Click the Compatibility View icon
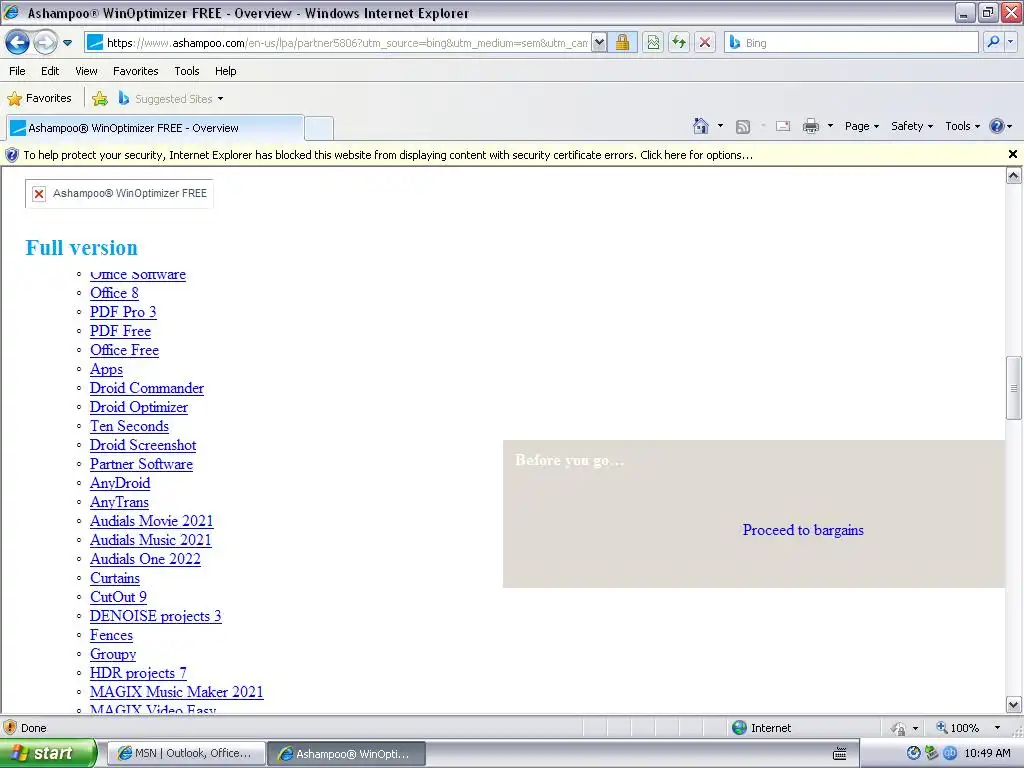The width and height of the screenshot is (1024, 768). pos(653,43)
